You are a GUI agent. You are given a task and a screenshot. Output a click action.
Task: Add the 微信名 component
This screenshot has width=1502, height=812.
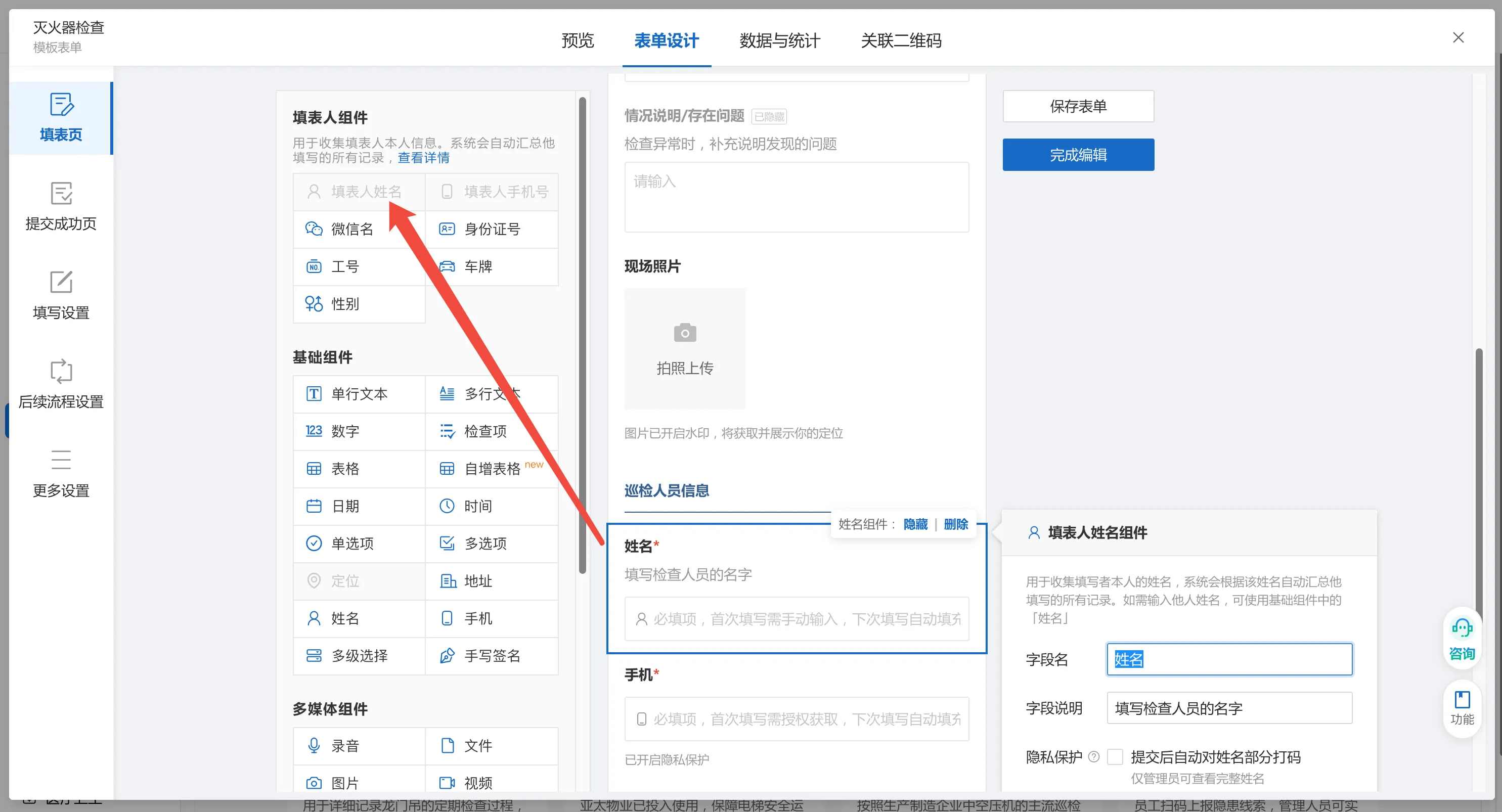[359, 229]
